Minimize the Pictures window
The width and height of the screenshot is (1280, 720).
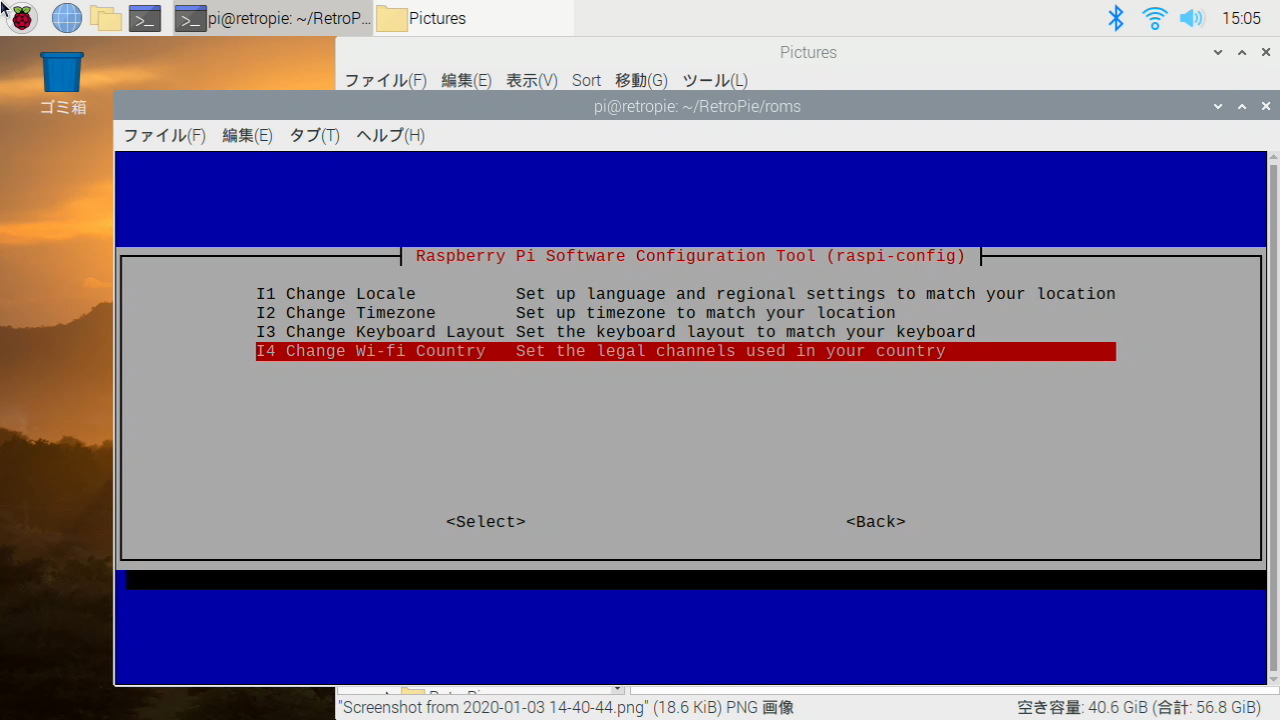click(1218, 52)
